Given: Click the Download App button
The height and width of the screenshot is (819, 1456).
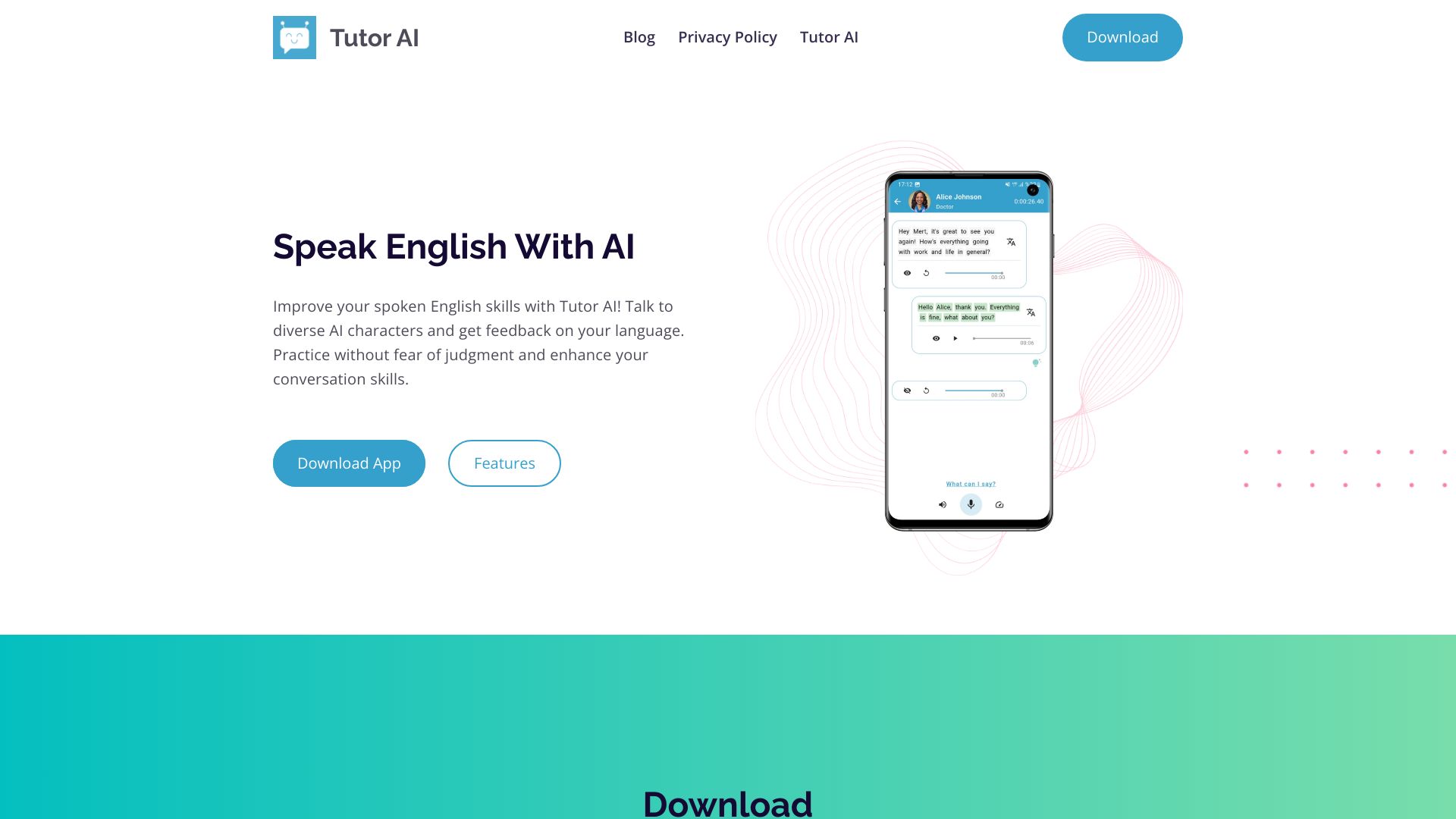Looking at the screenshot, I should click(x=349, y=462).
